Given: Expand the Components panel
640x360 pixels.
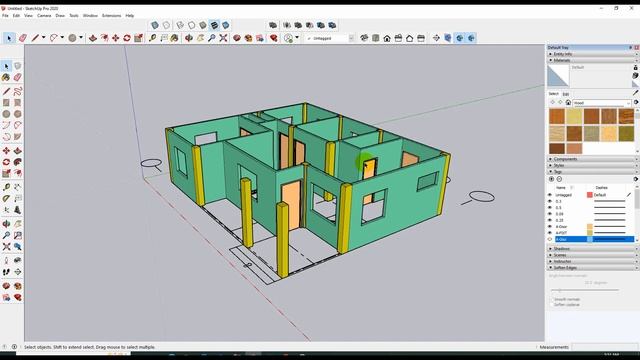Looking at the screenshot, I should (x=593, y=159).
